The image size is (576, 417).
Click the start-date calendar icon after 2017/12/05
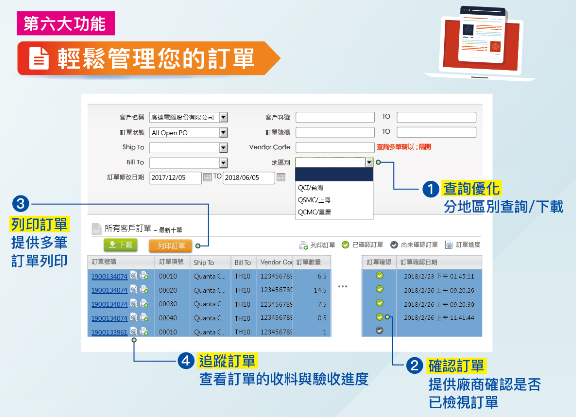tap(207, 177)
